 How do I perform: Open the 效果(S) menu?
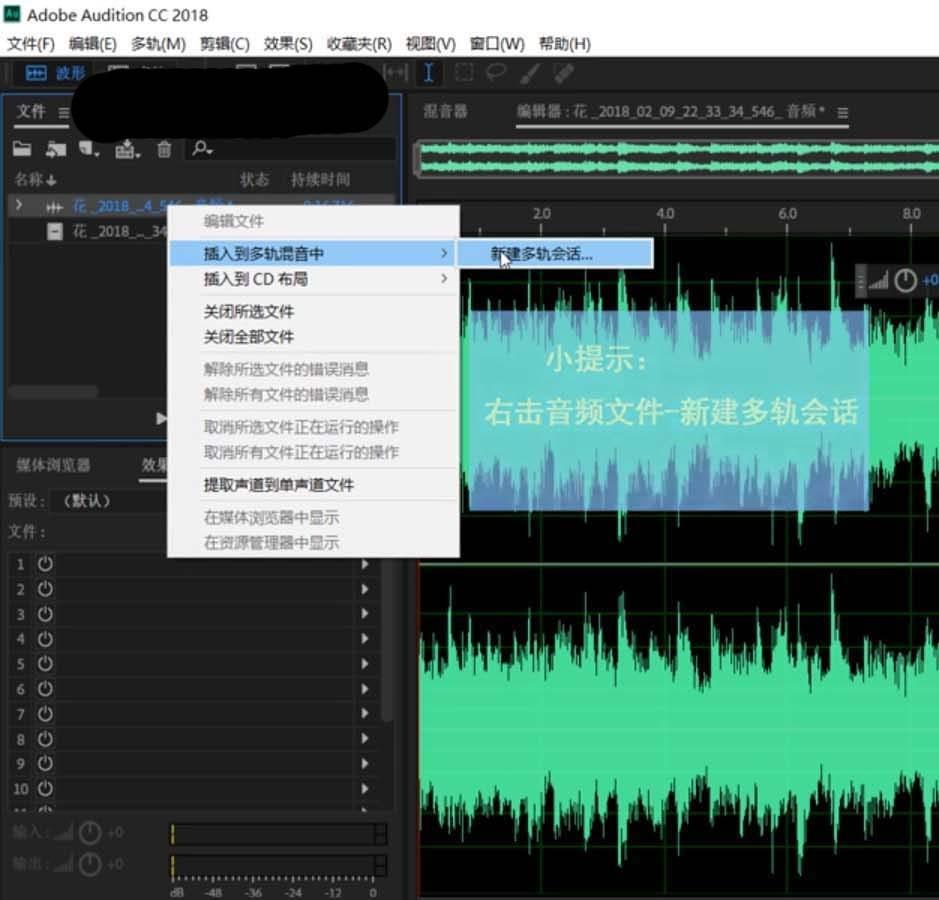[x=288, y=43]
